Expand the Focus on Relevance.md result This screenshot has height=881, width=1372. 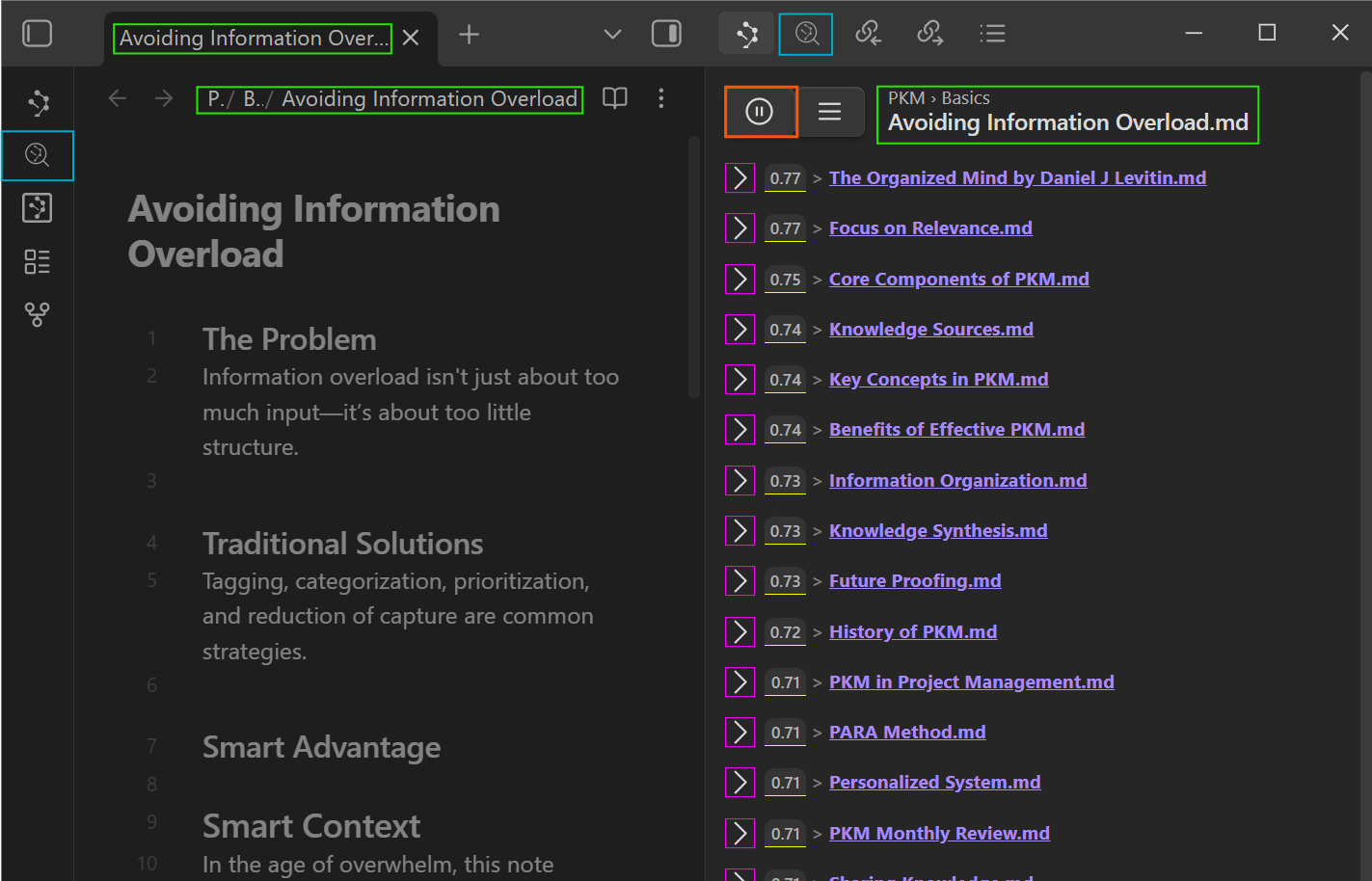pyautogui.click(x=740, y=228)
